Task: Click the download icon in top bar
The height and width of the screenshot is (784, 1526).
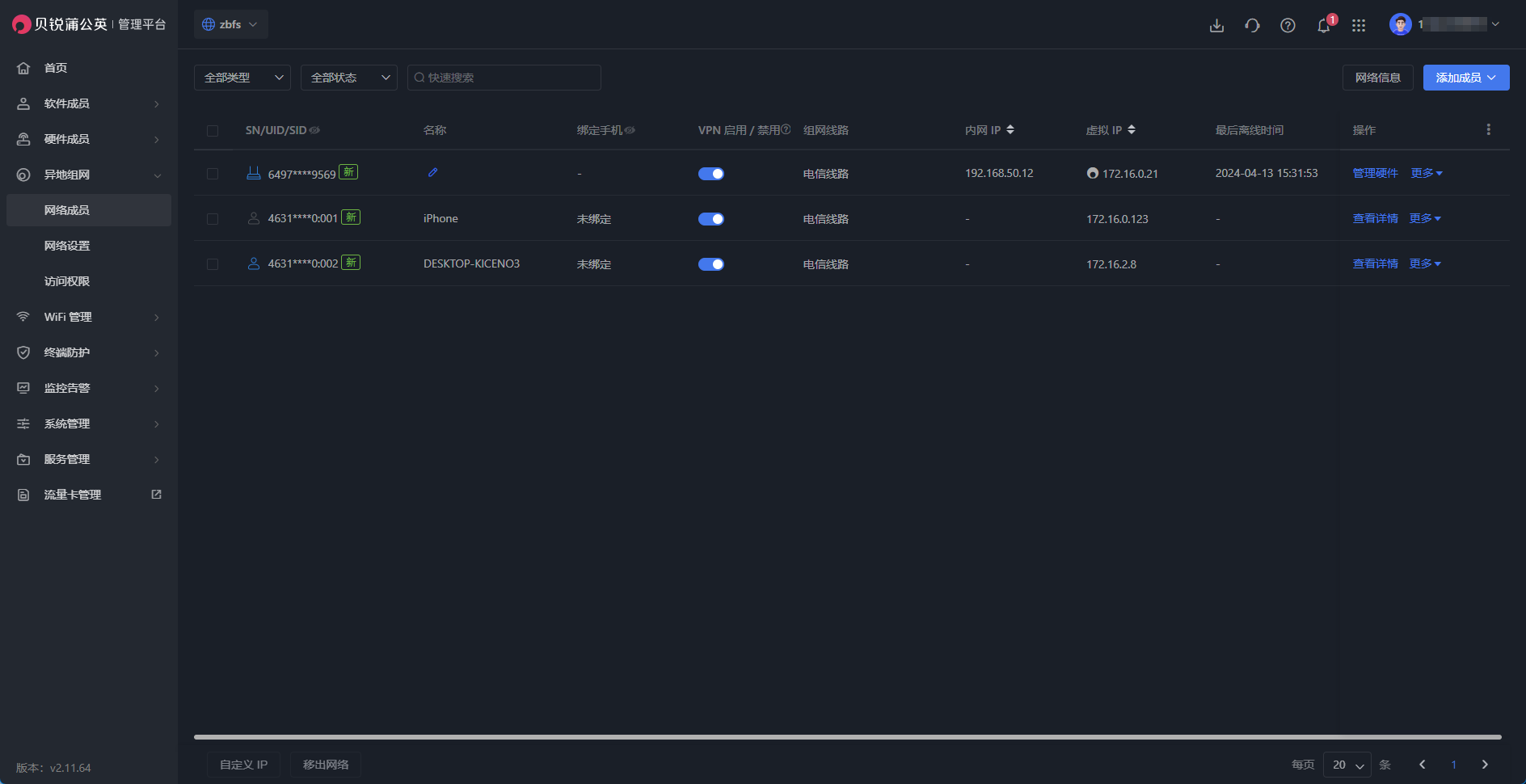Action: 1216,25
